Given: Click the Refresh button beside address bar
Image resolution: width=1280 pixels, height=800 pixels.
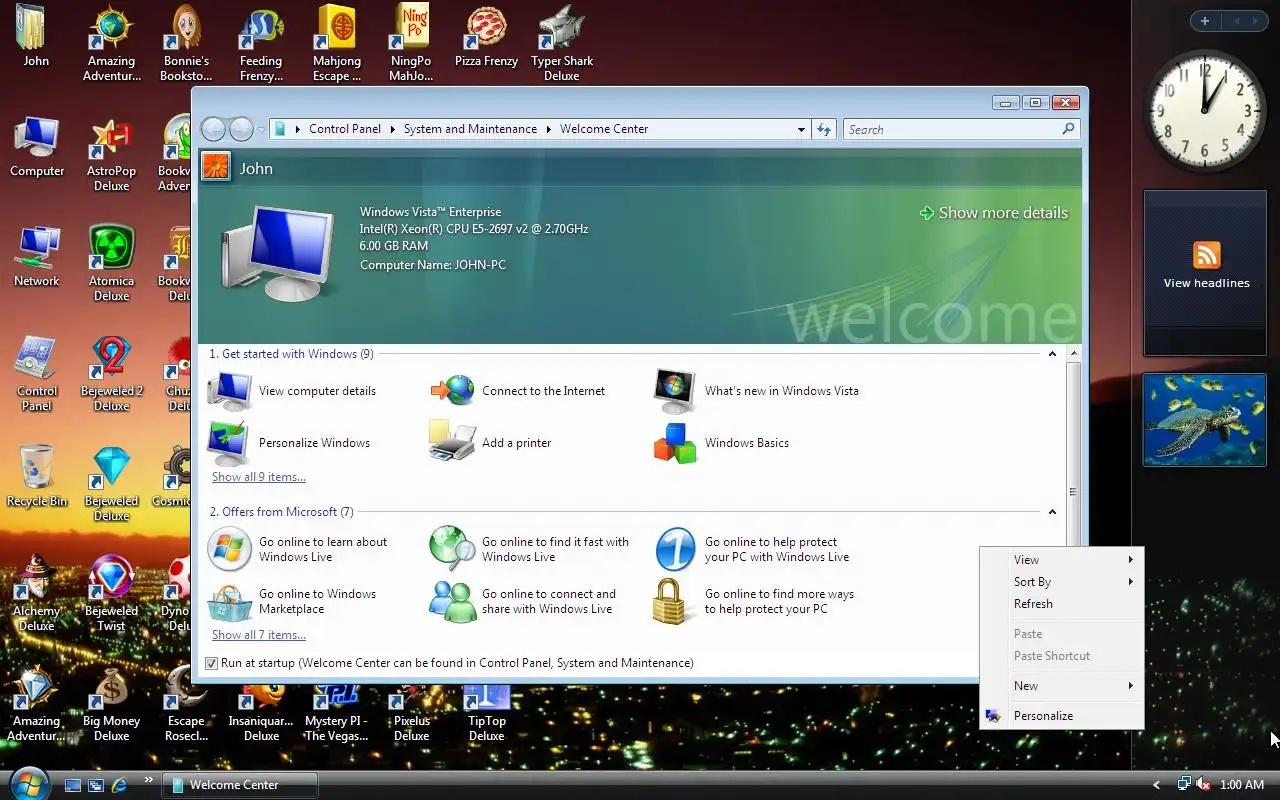Looking at the screenshot, I should [824, 129].
